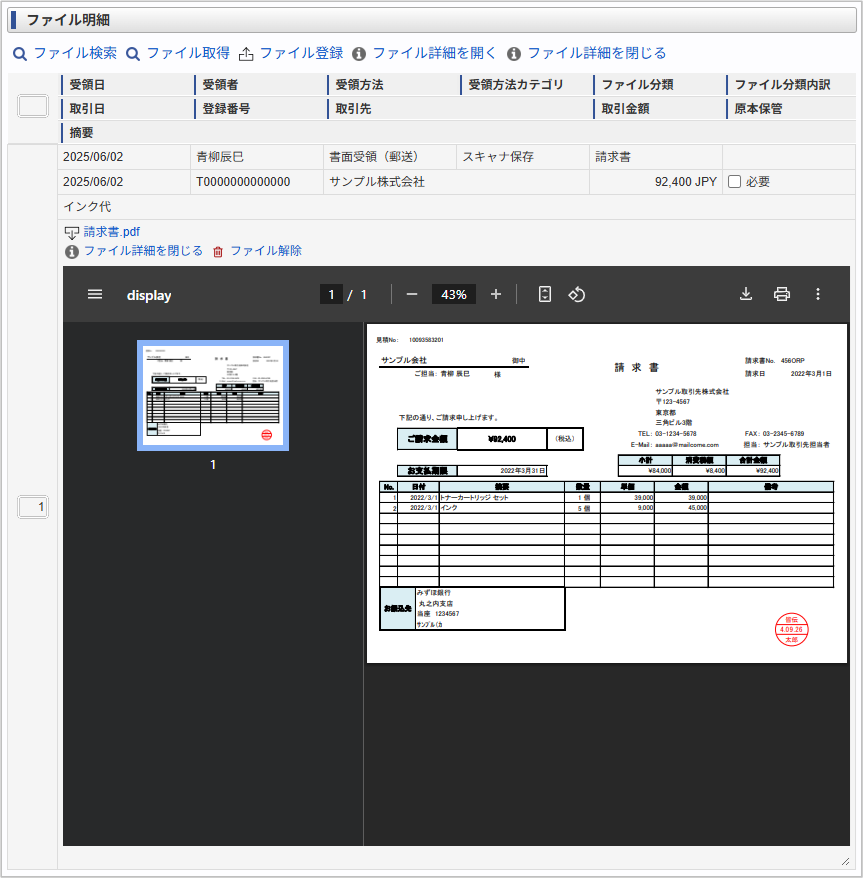Open the PDF viewer more actions menu
Screen dimensions: 863x878
[818, 294]
